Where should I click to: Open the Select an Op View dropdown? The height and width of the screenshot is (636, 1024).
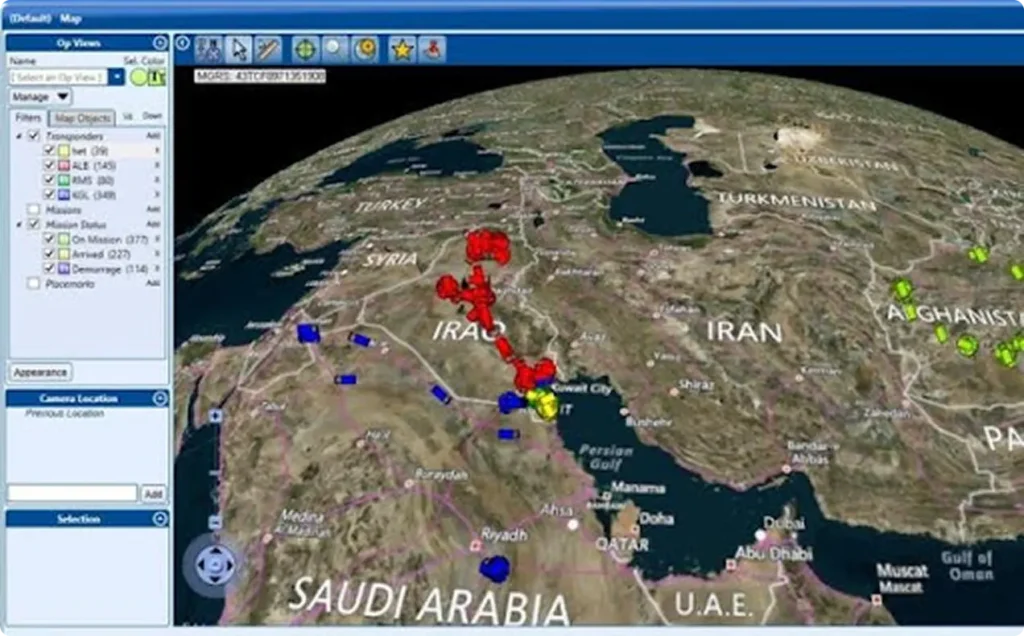tap(116, 77)
